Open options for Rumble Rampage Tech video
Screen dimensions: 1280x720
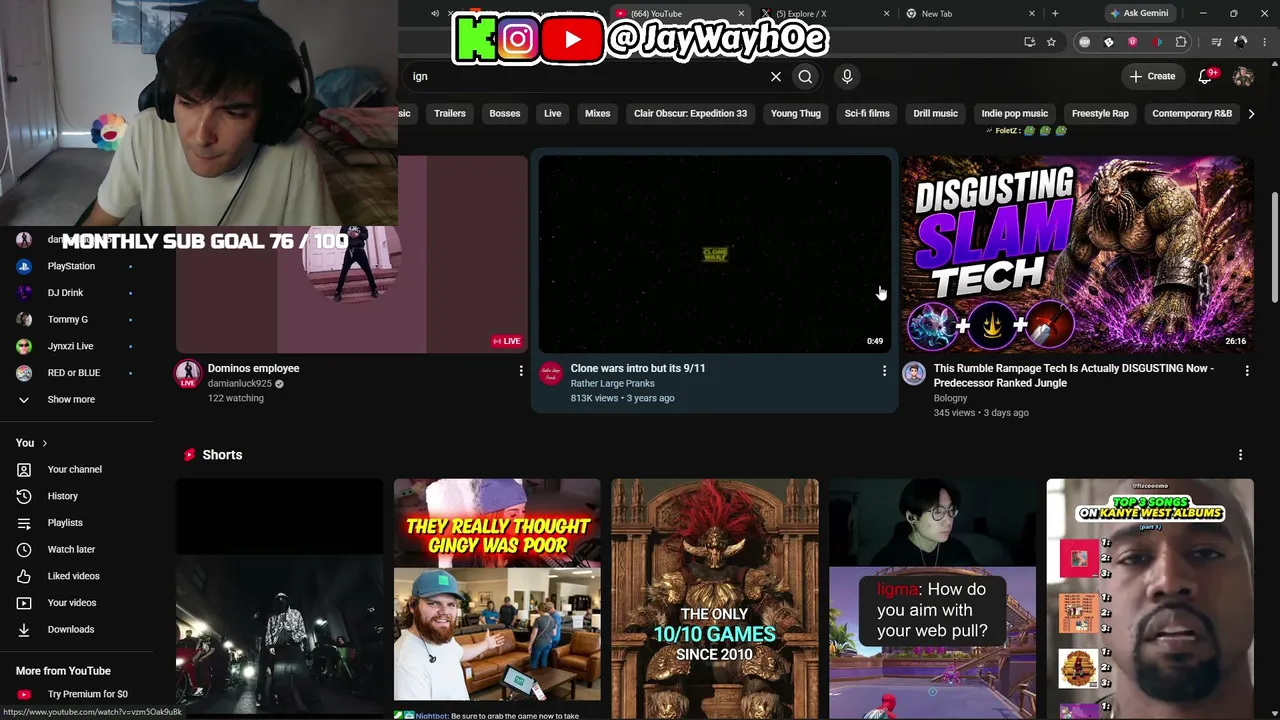click(1247, 371)
